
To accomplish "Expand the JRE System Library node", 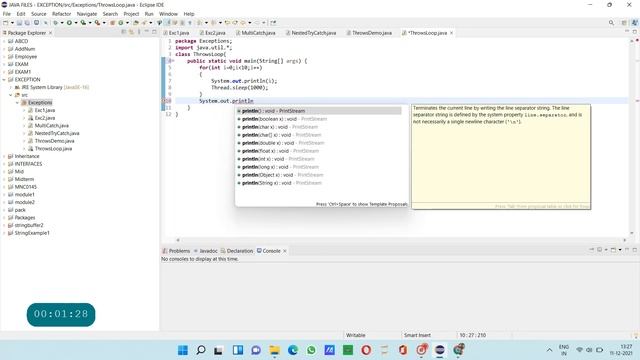I will (11, 87).
